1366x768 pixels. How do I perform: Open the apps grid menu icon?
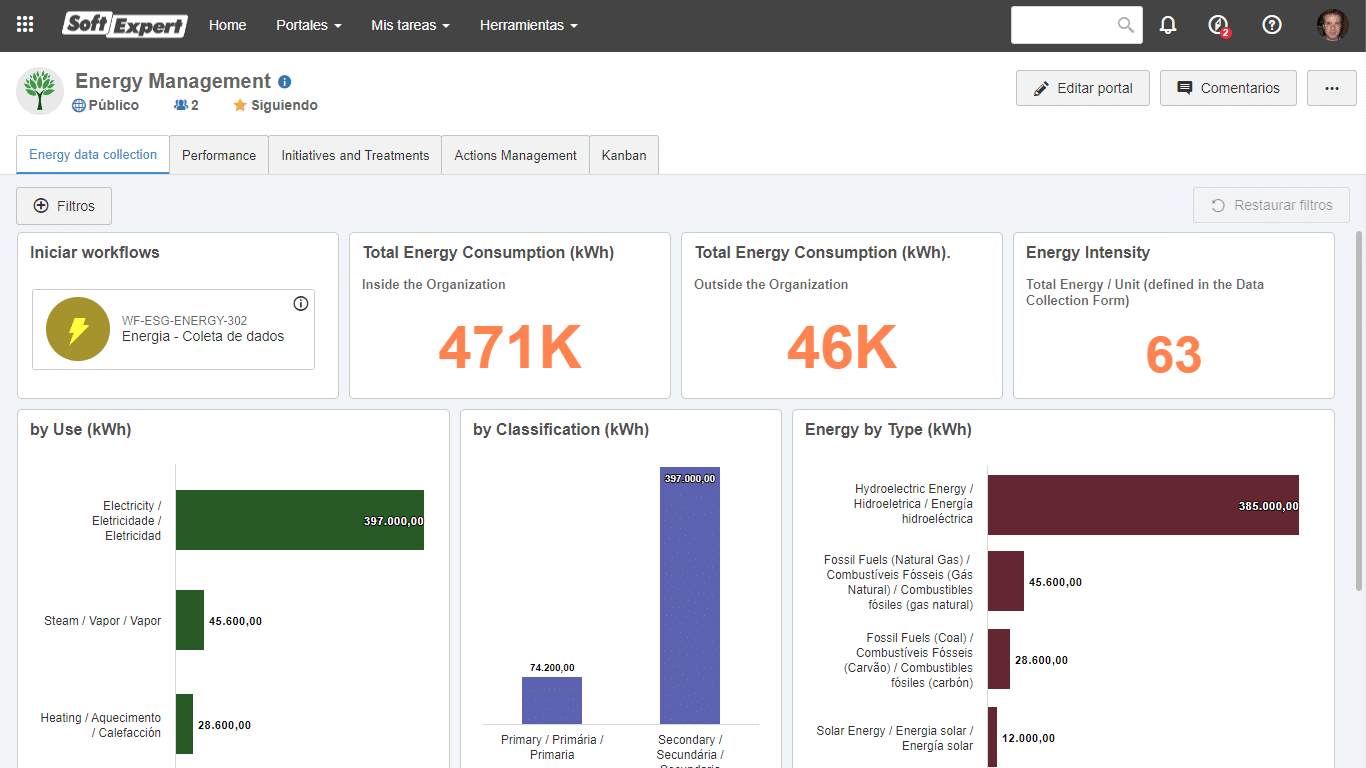25,25
